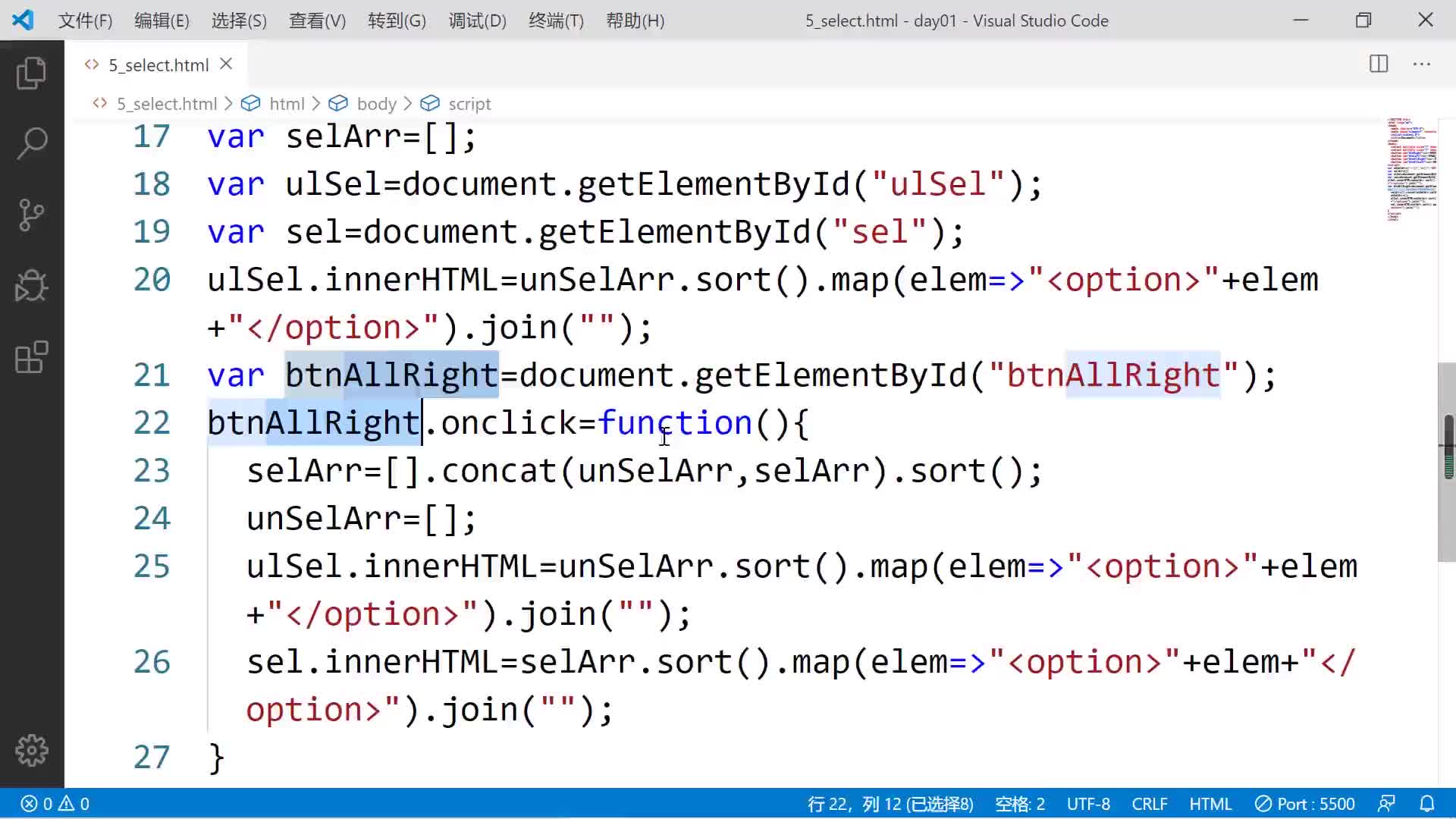This screenshot has width=1456, height=819.
Task: Open the Manage settings gear
Action: 31,750
